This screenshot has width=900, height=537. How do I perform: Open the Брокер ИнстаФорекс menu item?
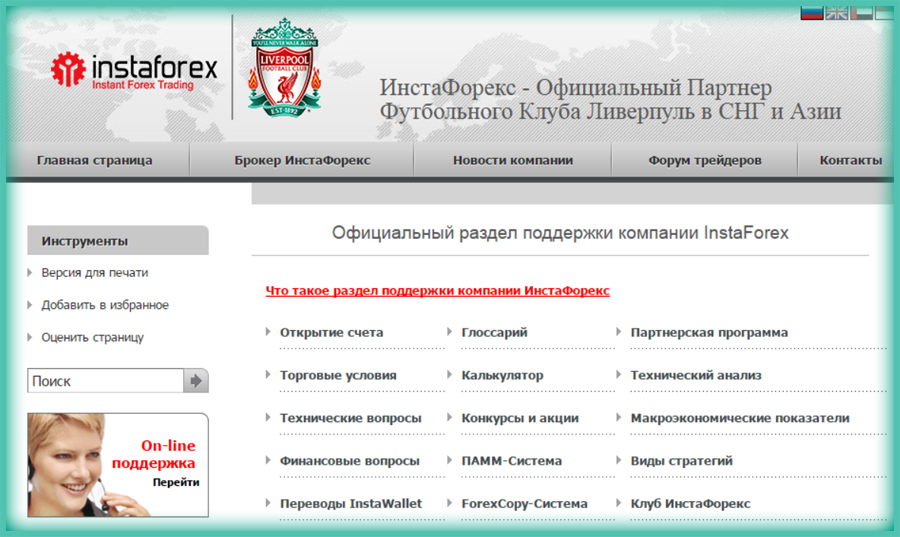pos(302,160)
